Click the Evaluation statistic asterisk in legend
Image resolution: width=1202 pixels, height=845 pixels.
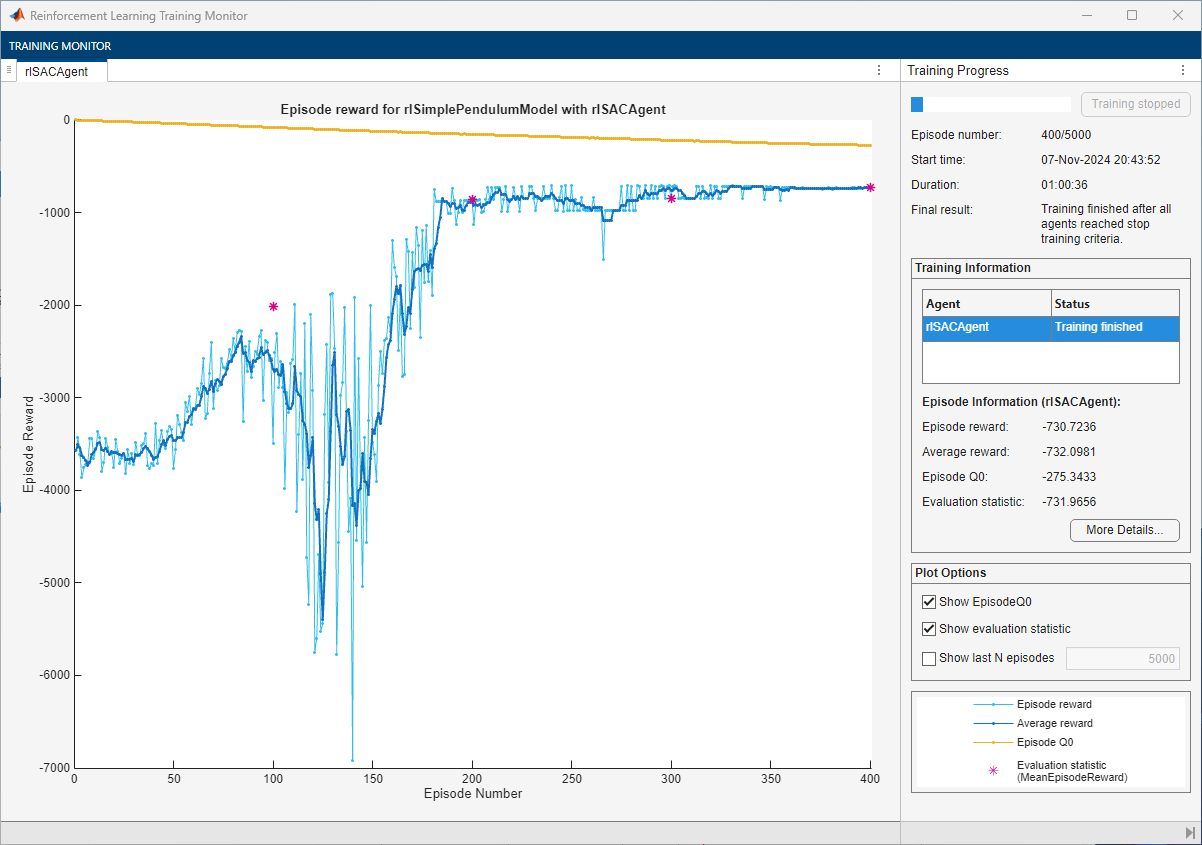992,771
